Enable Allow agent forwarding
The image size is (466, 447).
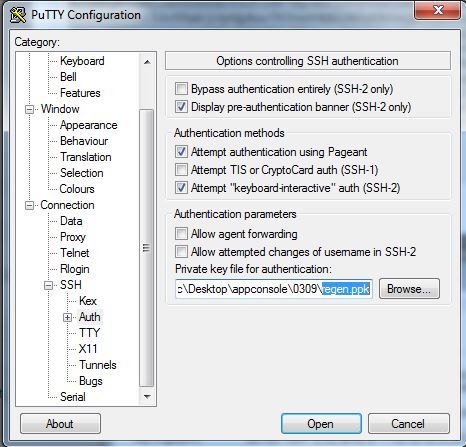coord(181,234)
